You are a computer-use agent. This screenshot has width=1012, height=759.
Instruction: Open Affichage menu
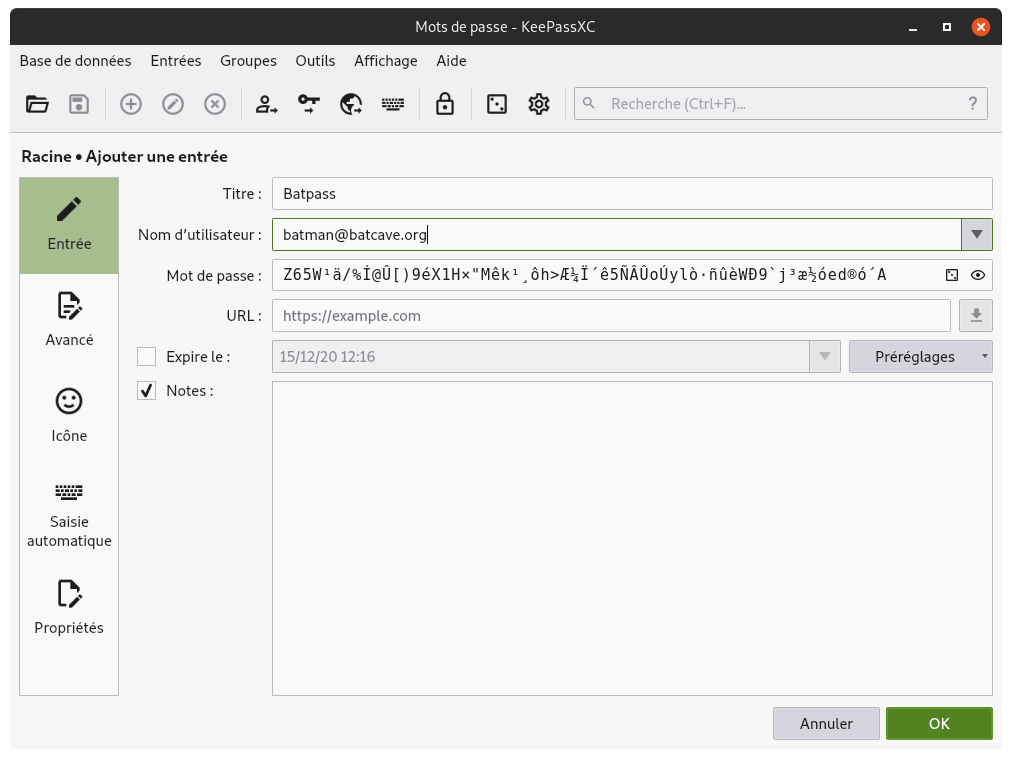tap(386, 61)
